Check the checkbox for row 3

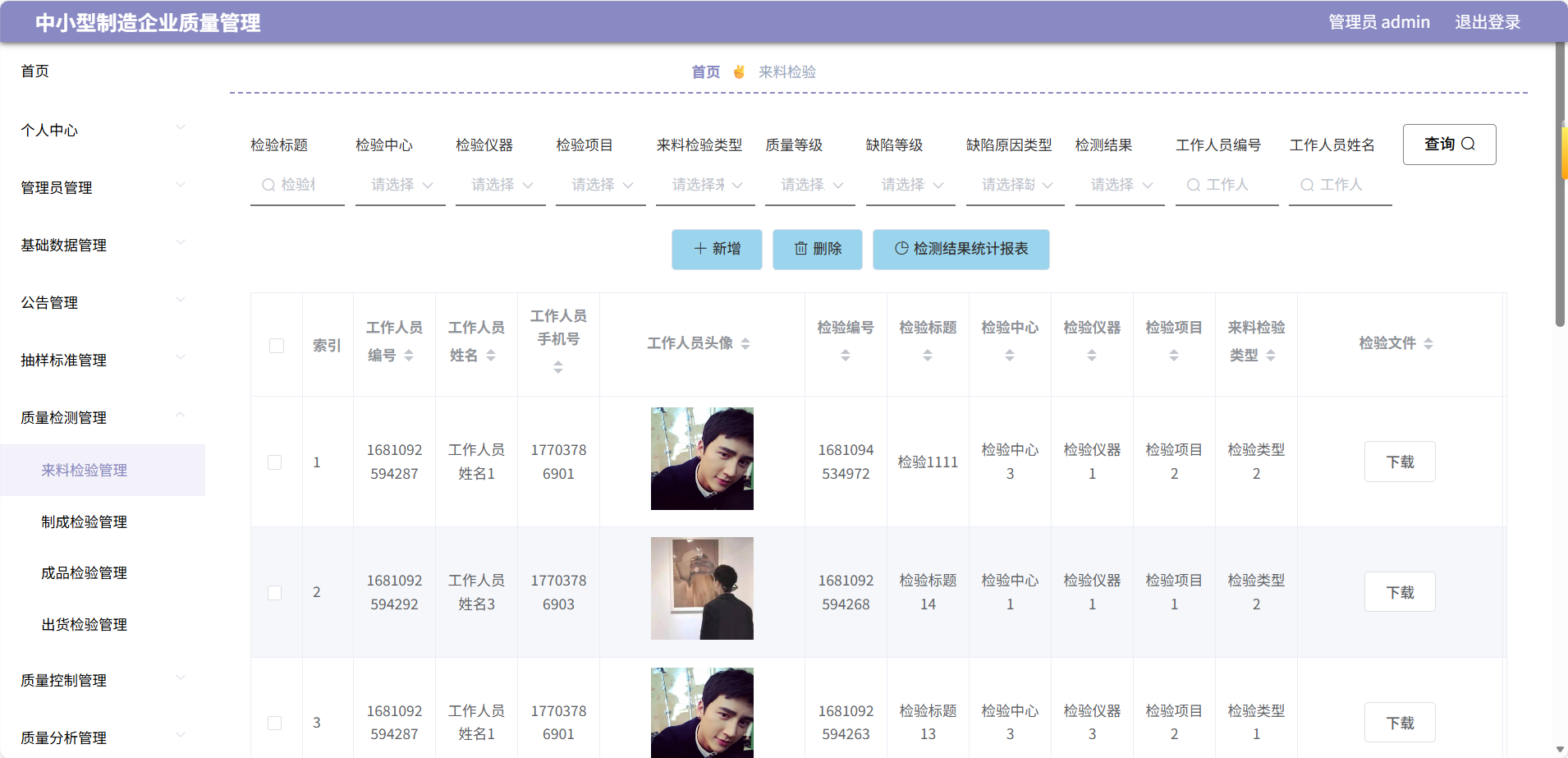(275, 724)
